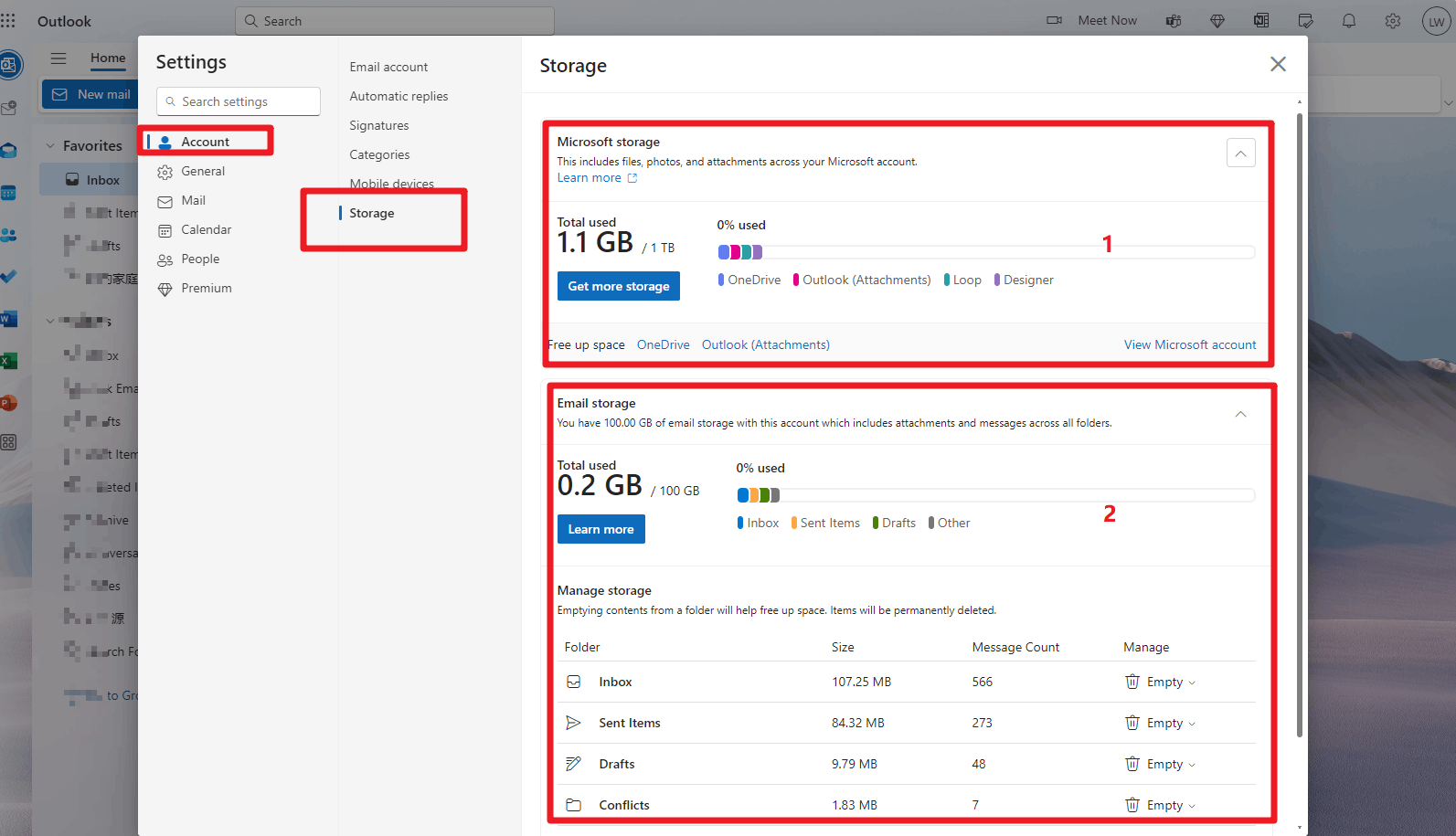Open the notifications bell
The height and width of the screenshot is (836, 1456).
tap(1349, 21)
